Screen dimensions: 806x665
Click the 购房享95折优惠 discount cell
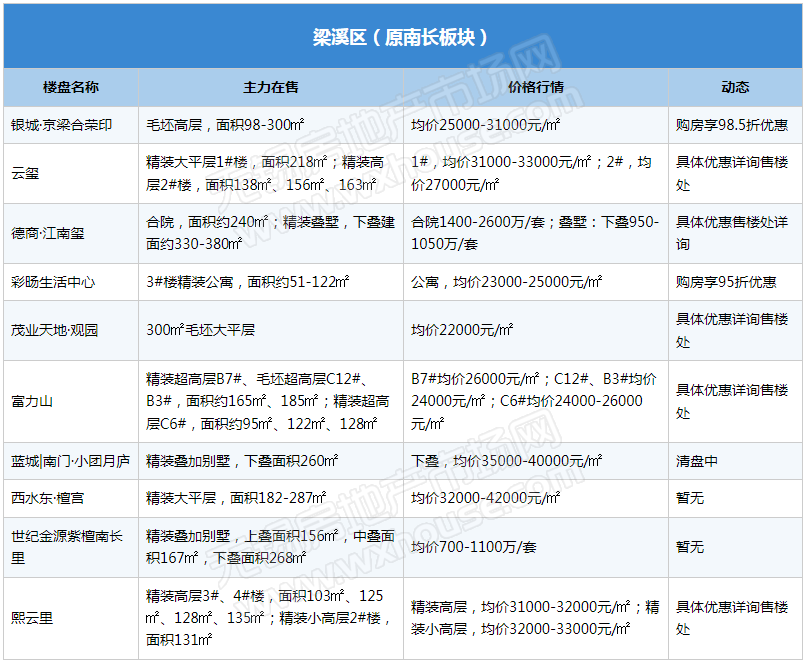726,282
